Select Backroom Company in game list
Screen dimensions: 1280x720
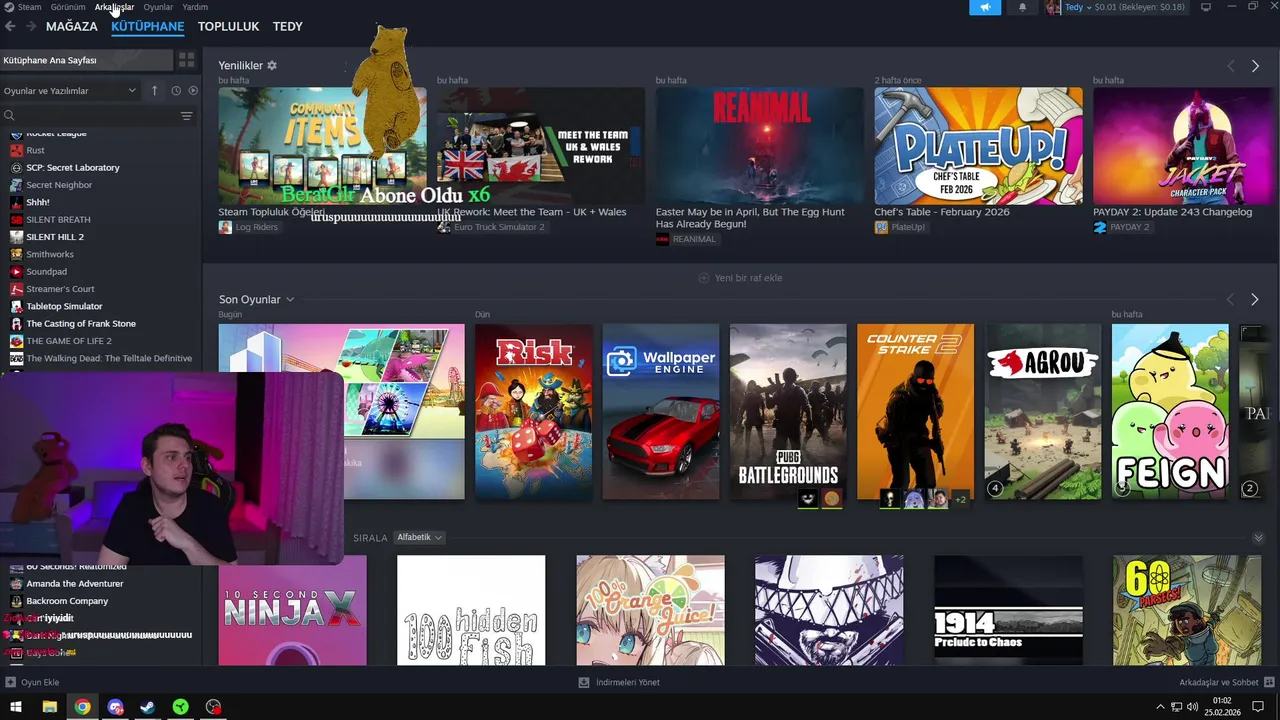pyautogui.click(x=67, y=601)
